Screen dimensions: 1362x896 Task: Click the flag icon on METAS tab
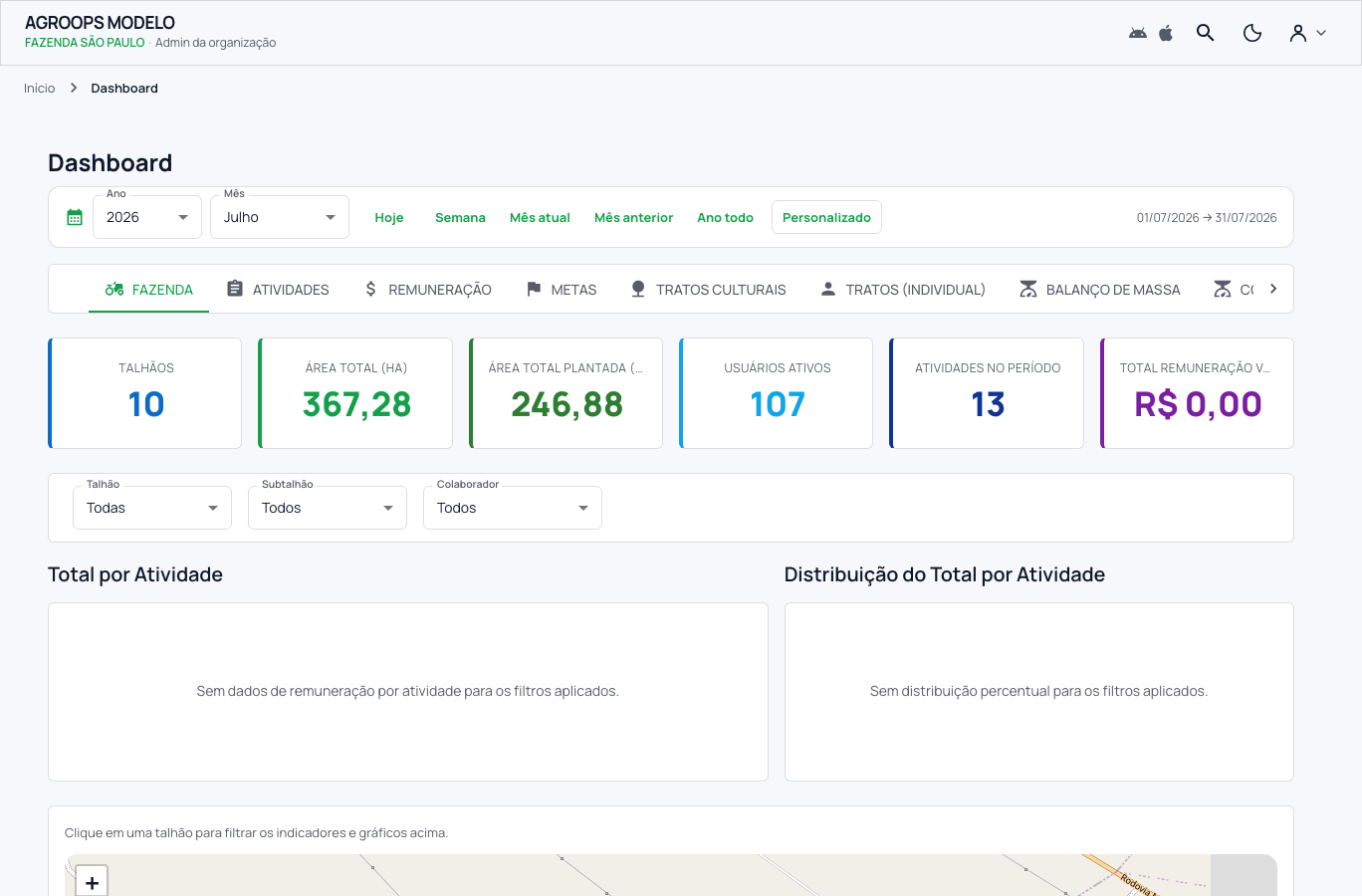click(x=534, y=289)
